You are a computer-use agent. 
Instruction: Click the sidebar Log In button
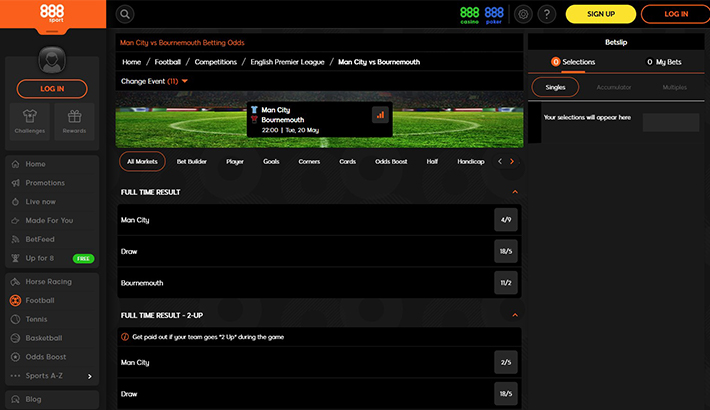pyautogui.click(x=52, y=89)
